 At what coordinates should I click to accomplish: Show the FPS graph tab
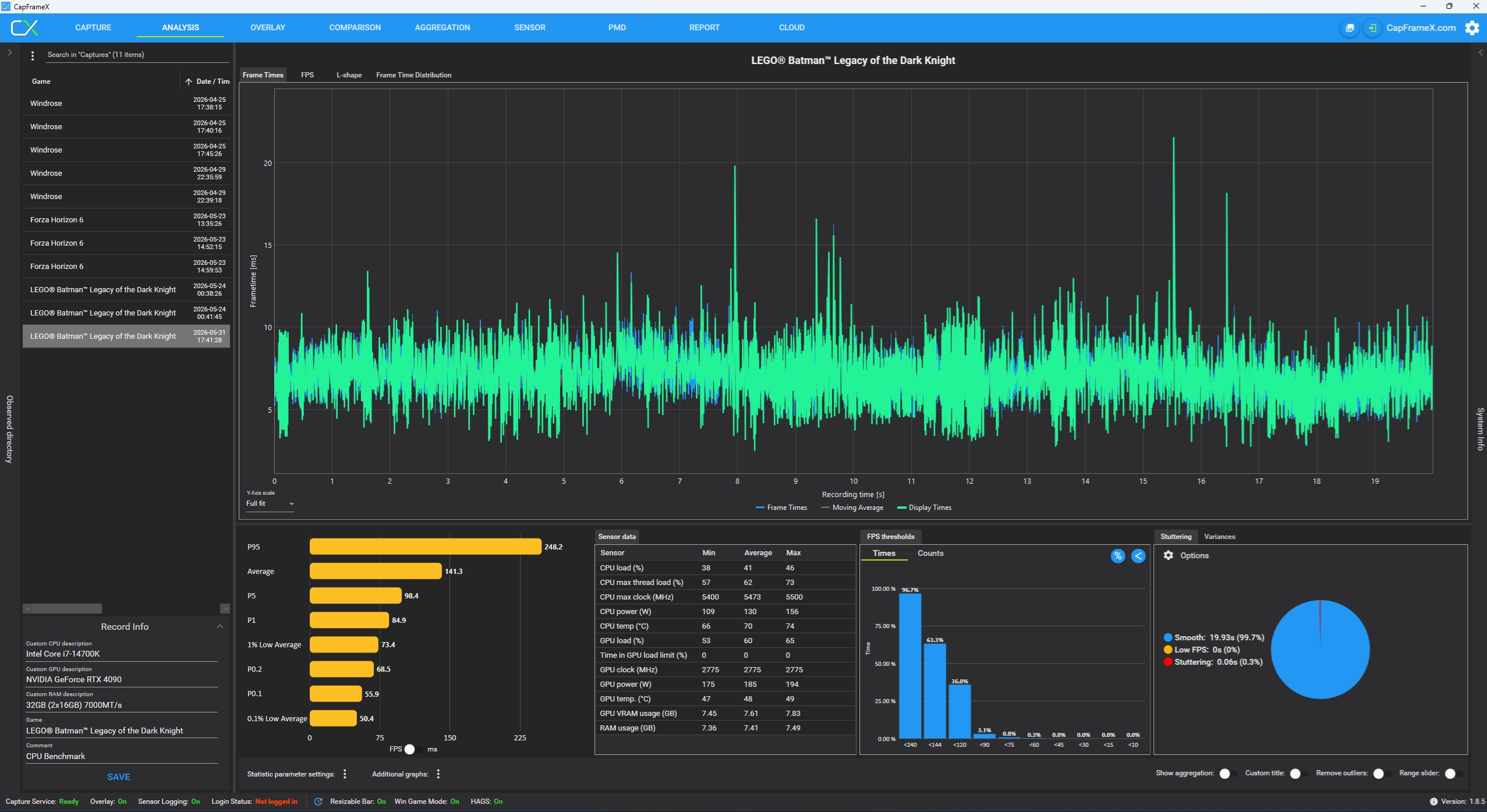tap(307, 75)
